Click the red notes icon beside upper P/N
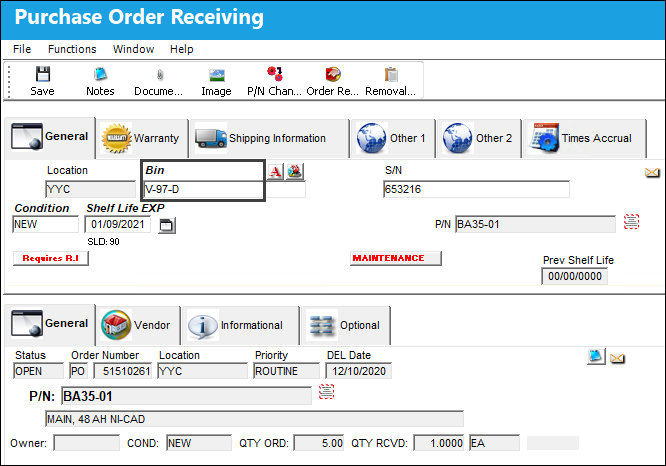The image size is (666, 466). (631, 222)
